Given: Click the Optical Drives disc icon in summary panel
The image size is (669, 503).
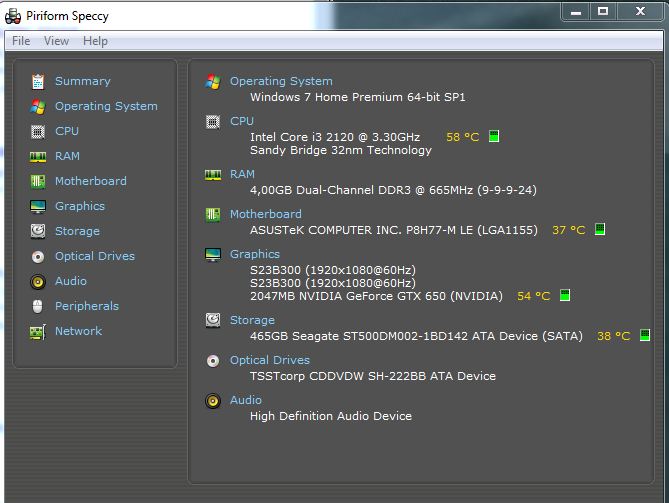Looking at the screenshot, I should [x=212, y=361].
